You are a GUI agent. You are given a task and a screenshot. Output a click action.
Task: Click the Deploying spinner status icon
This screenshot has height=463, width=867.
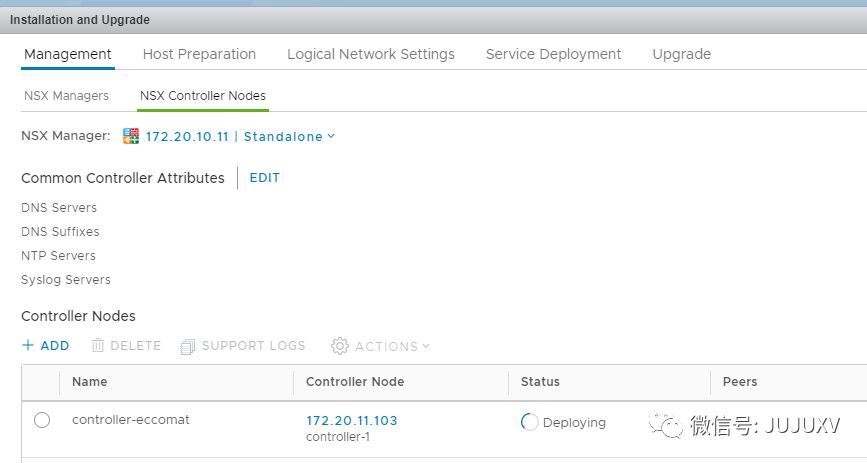(530, 422)
